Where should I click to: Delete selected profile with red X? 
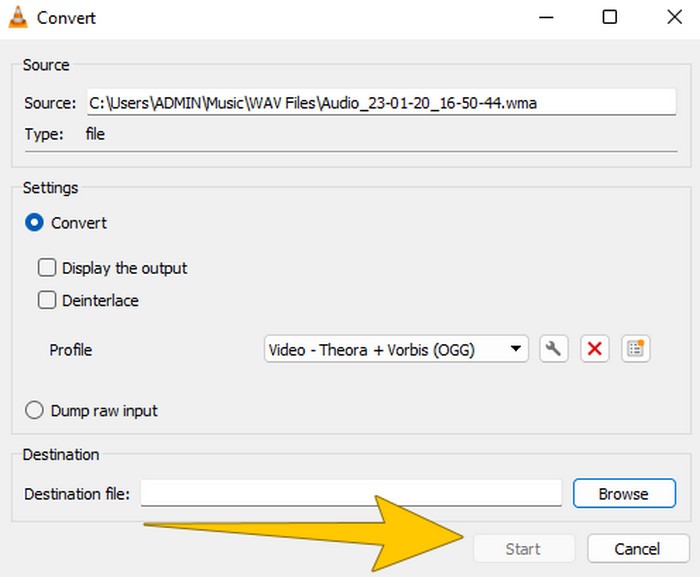(595, 349)
